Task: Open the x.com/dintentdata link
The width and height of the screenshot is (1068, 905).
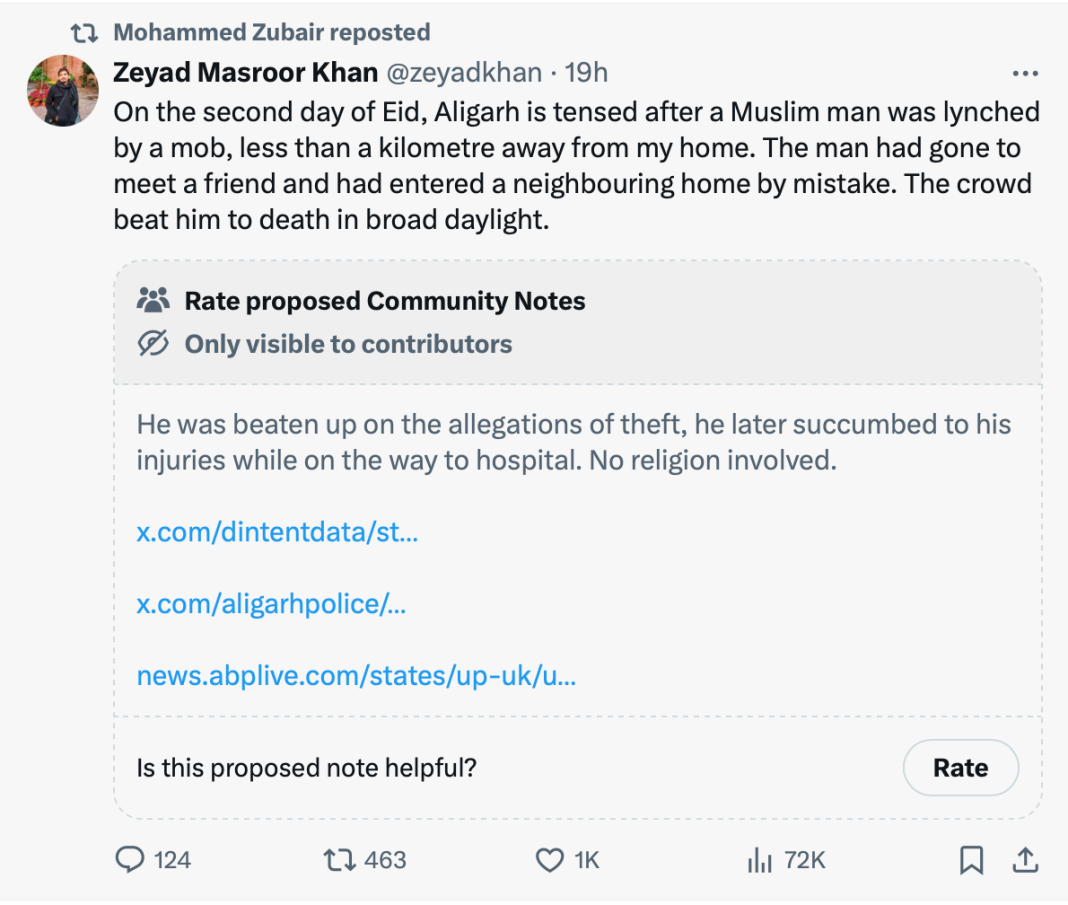Action: pyautogui.click(x=277, y=532)
